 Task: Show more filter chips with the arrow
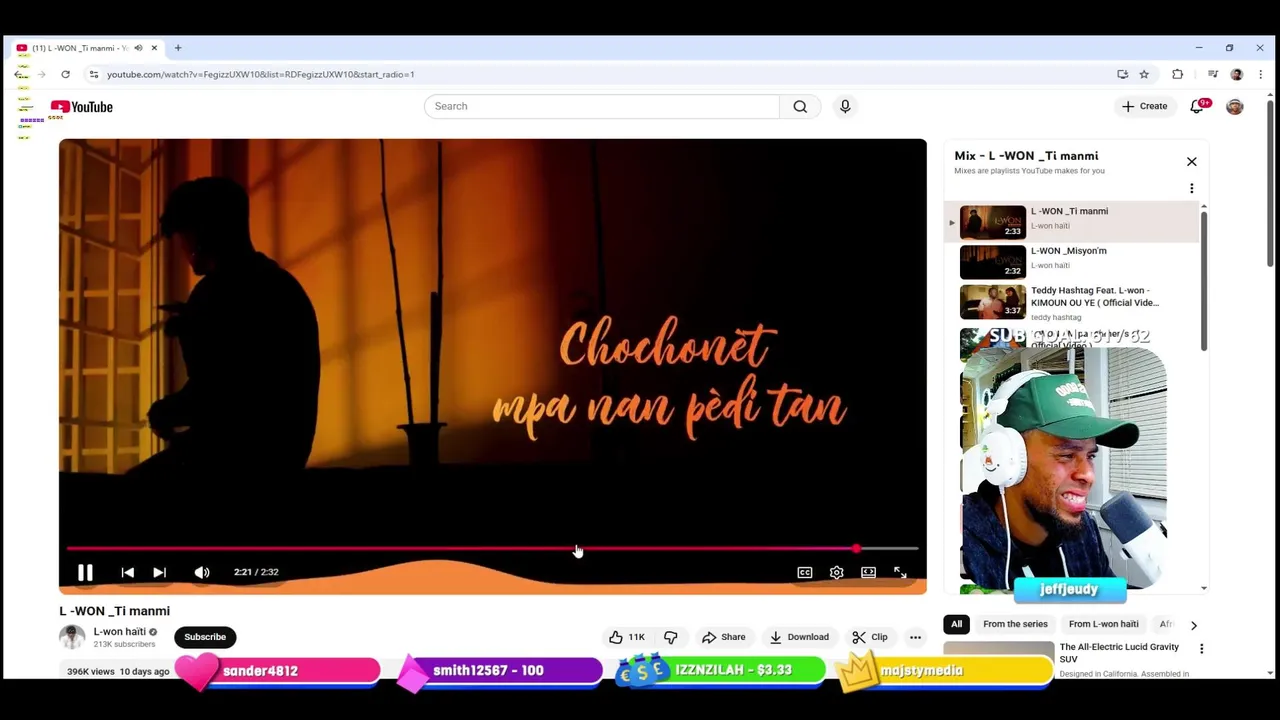tap(1193, 625)
